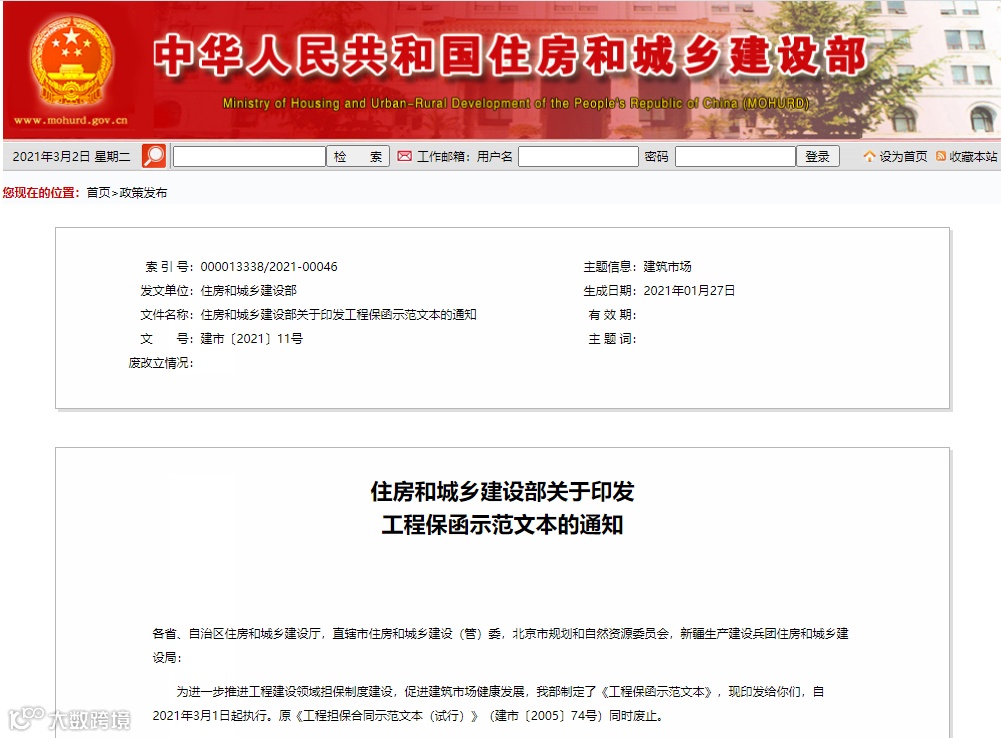Select the theme value 建筑市场
Viewport: 1001px width, 738px height.
[x=667, y=267]
